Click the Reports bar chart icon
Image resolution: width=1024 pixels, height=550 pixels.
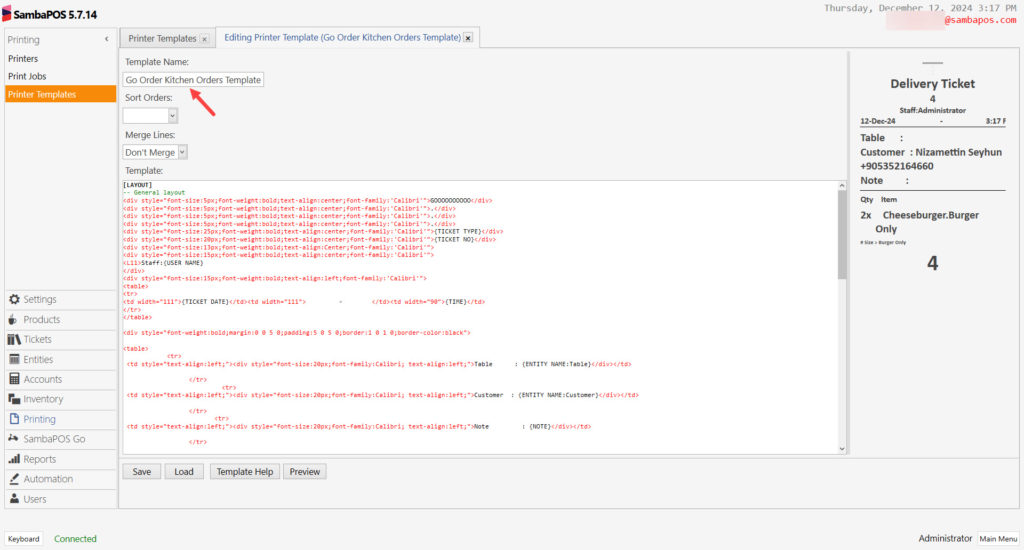click(14, 459)
